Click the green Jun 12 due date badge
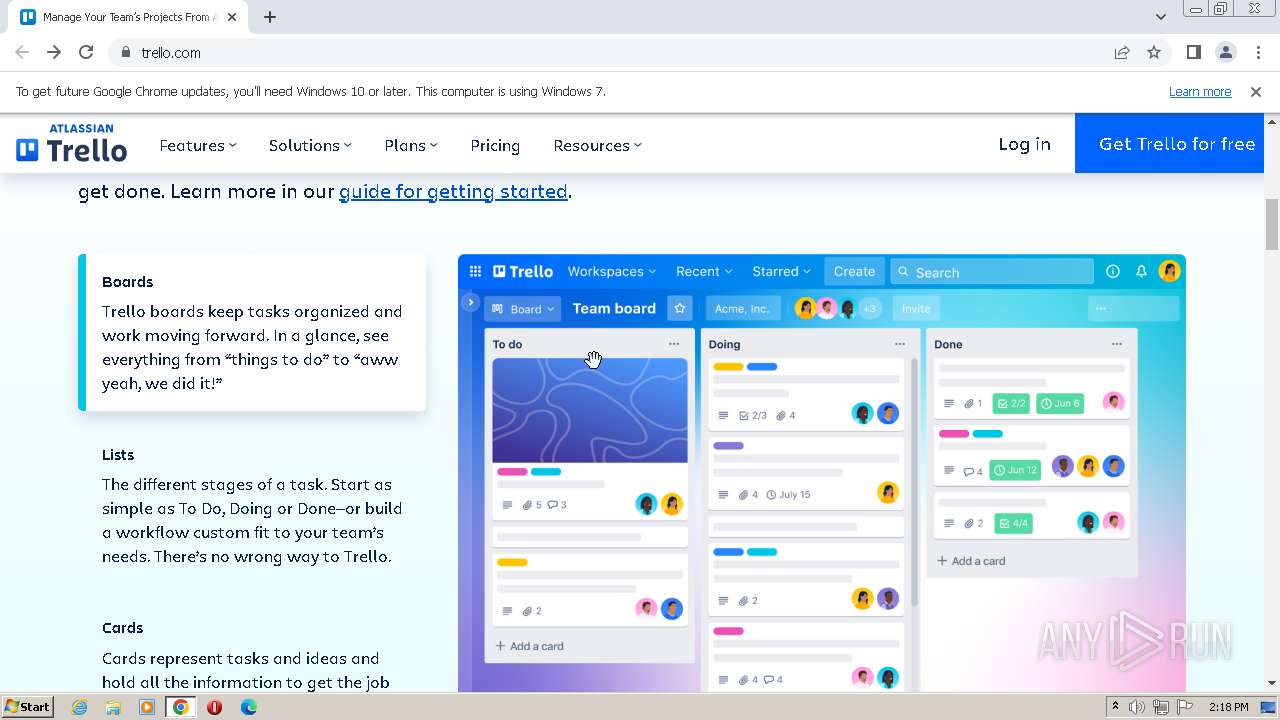1280x720 pixels. 1015,470
